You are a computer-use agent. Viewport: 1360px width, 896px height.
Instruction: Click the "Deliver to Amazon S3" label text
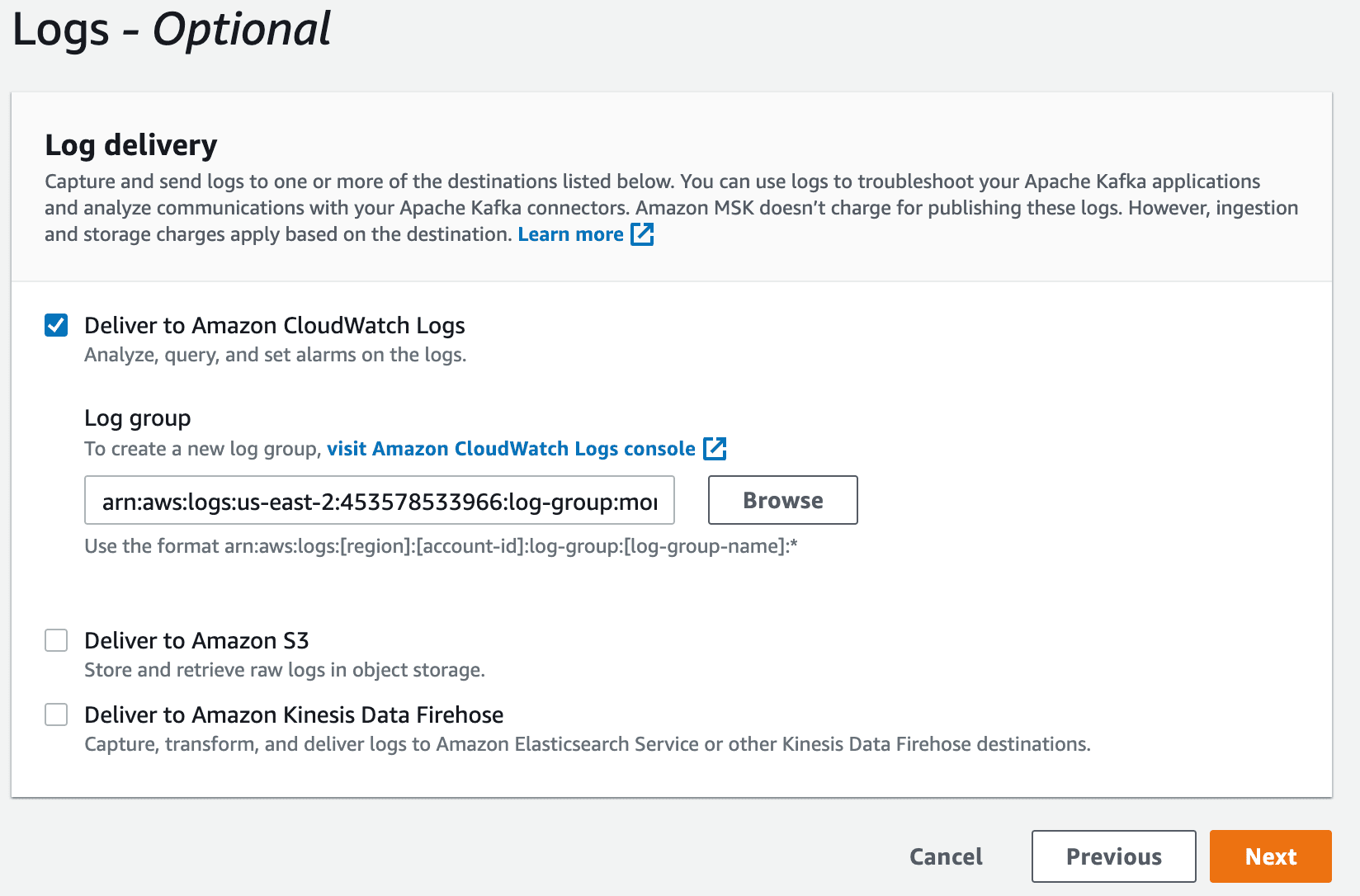click(196, 640)
